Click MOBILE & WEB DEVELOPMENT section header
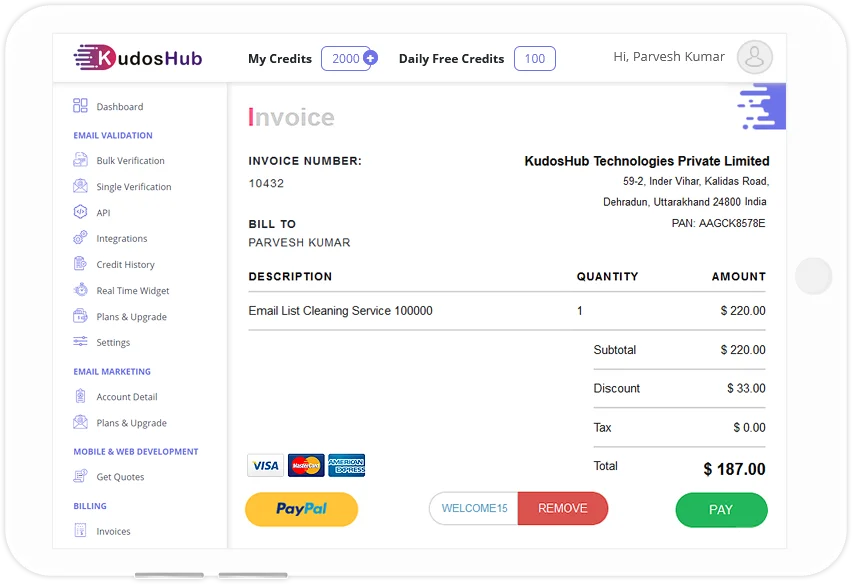 coord(136,451)
